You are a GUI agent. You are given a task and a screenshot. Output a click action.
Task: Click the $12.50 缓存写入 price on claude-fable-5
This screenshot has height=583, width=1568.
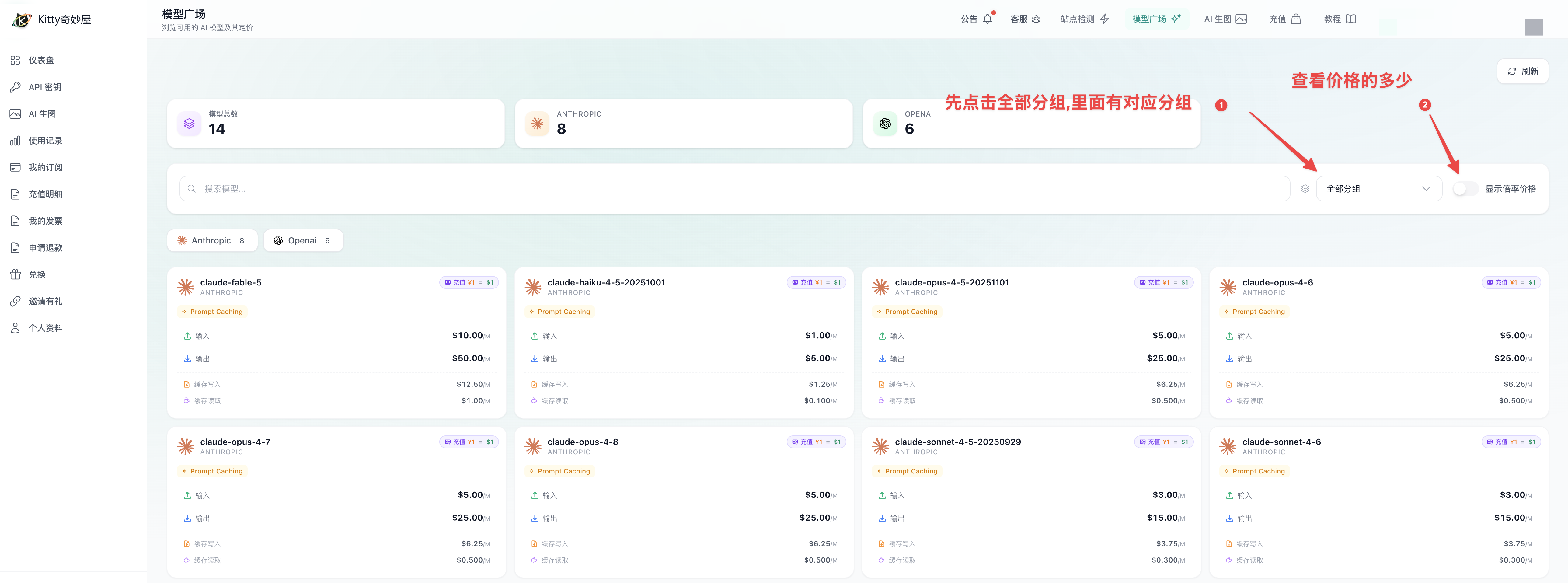coord(473,384)
